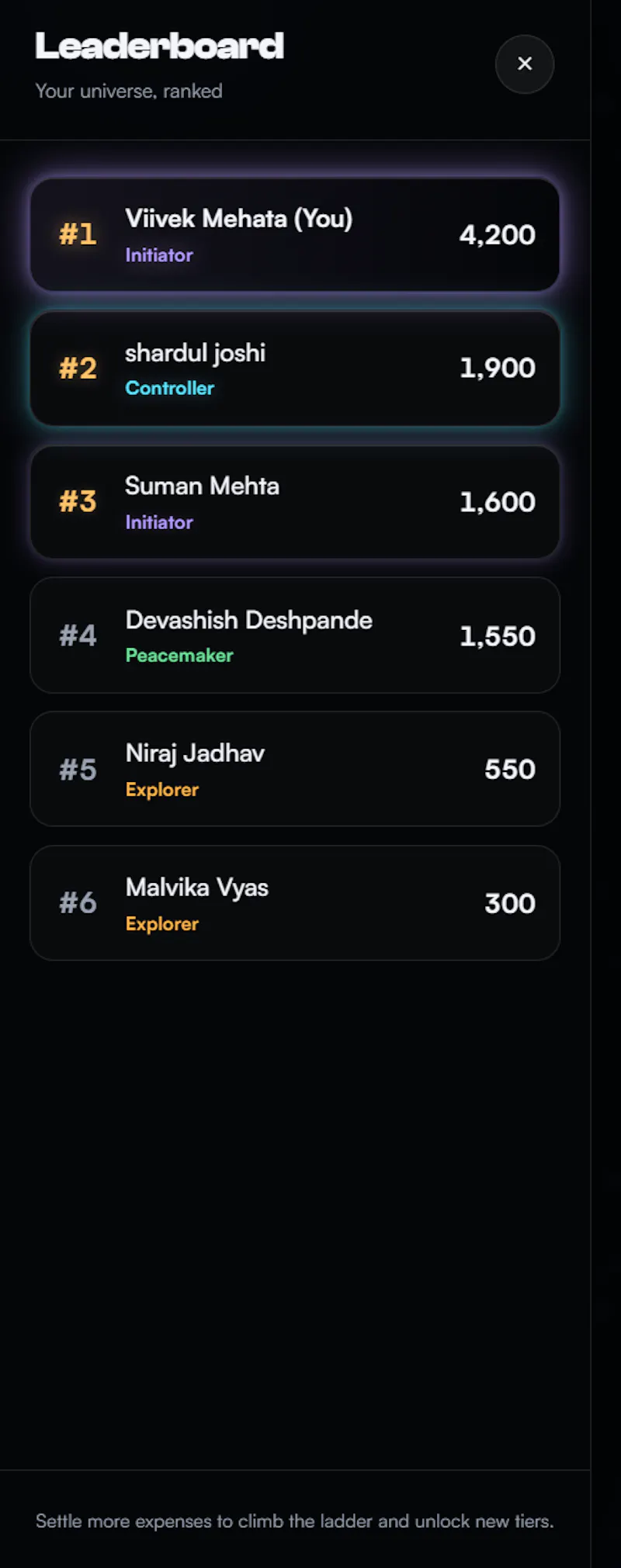The image size is (621, 1568).
Task: Click the 4,200 points score
Action: [x=498, y=235]
